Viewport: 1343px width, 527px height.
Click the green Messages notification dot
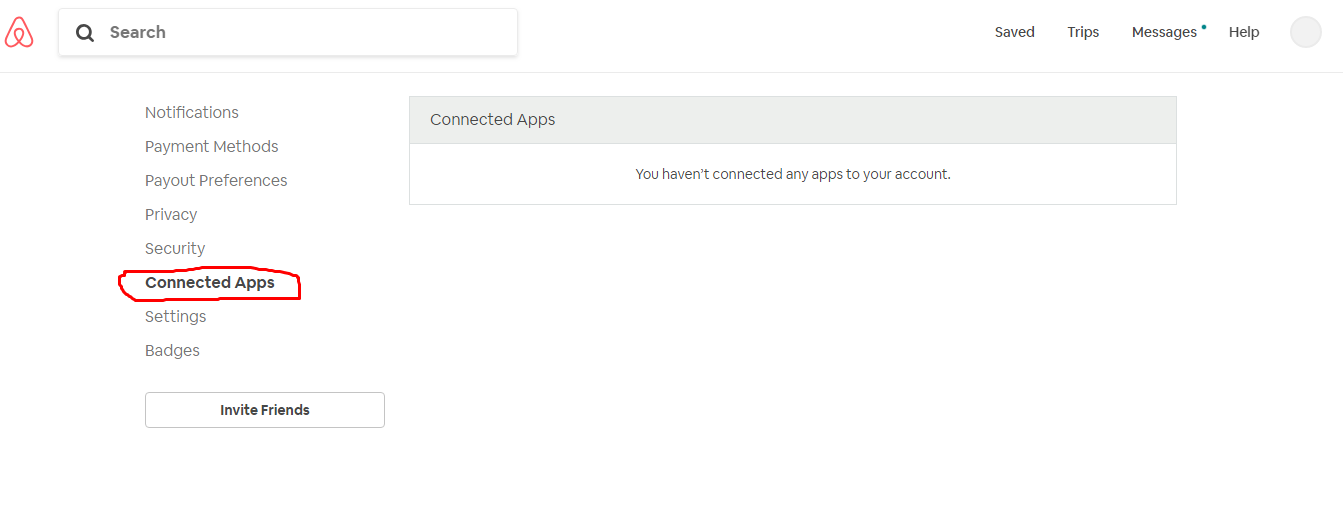[x=1204, y=27]
